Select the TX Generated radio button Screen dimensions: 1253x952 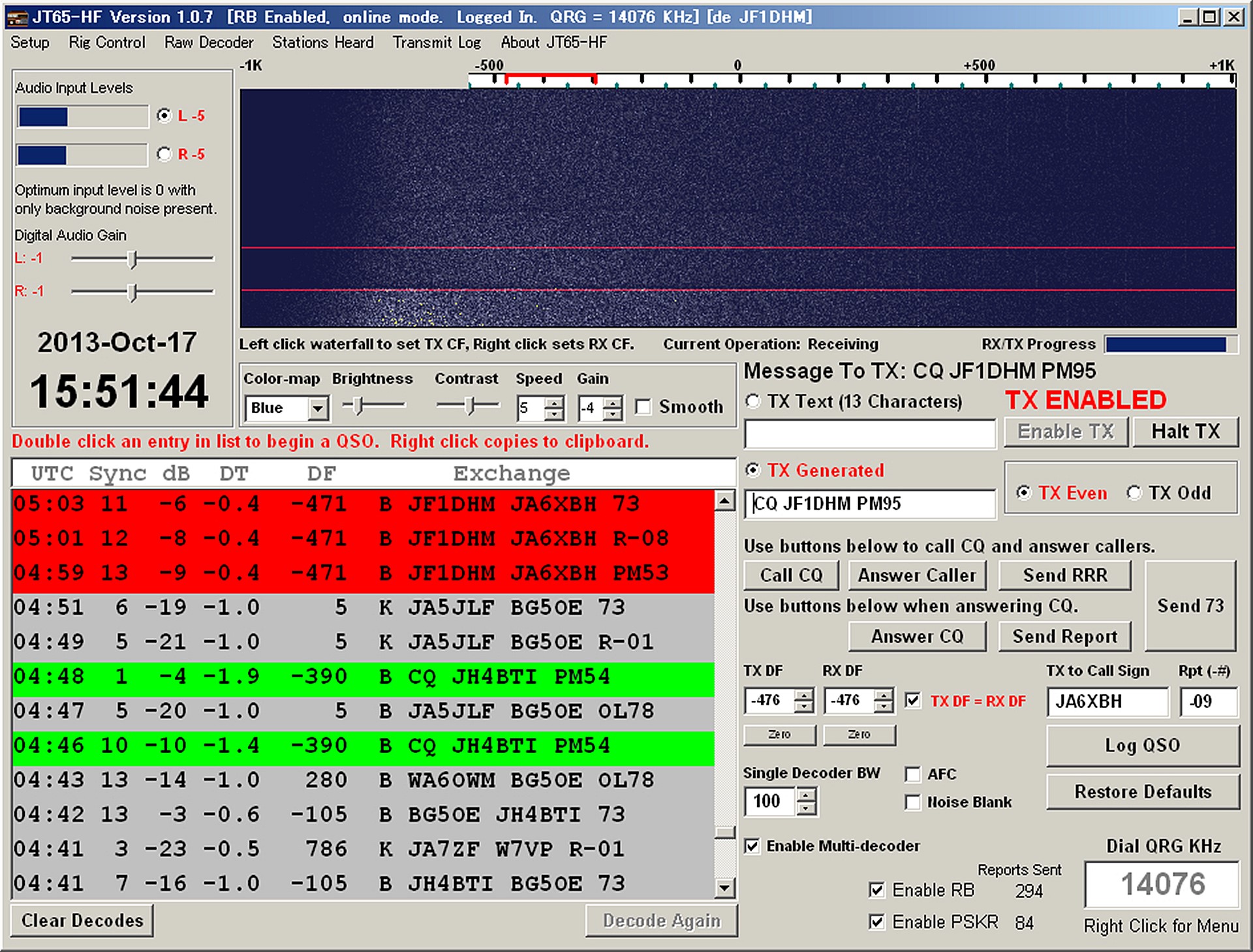pos(753,470)
